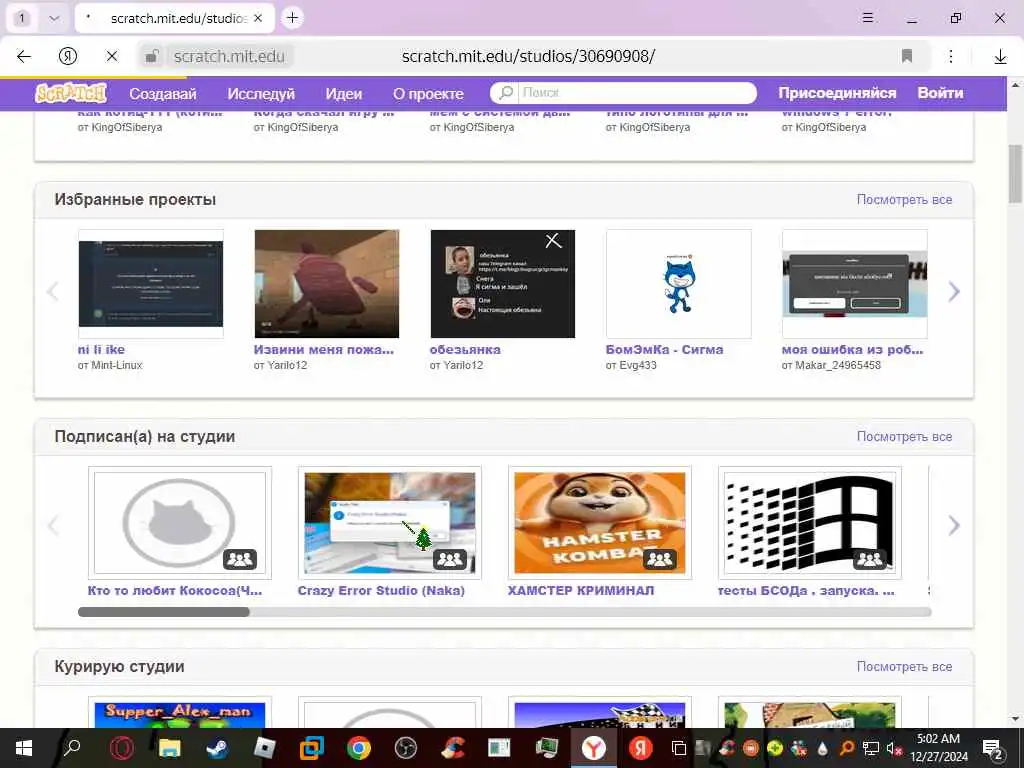Screen dimensions: 1024x768
Task: Stop page loading with the X button
Action: tap(112, 56)
